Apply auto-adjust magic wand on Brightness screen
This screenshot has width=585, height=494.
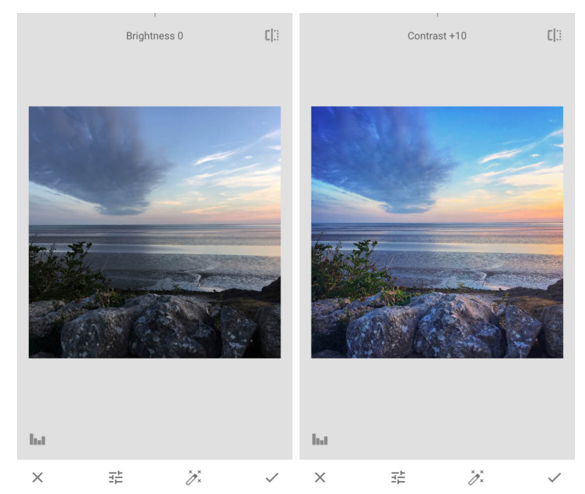pos(194,477)
